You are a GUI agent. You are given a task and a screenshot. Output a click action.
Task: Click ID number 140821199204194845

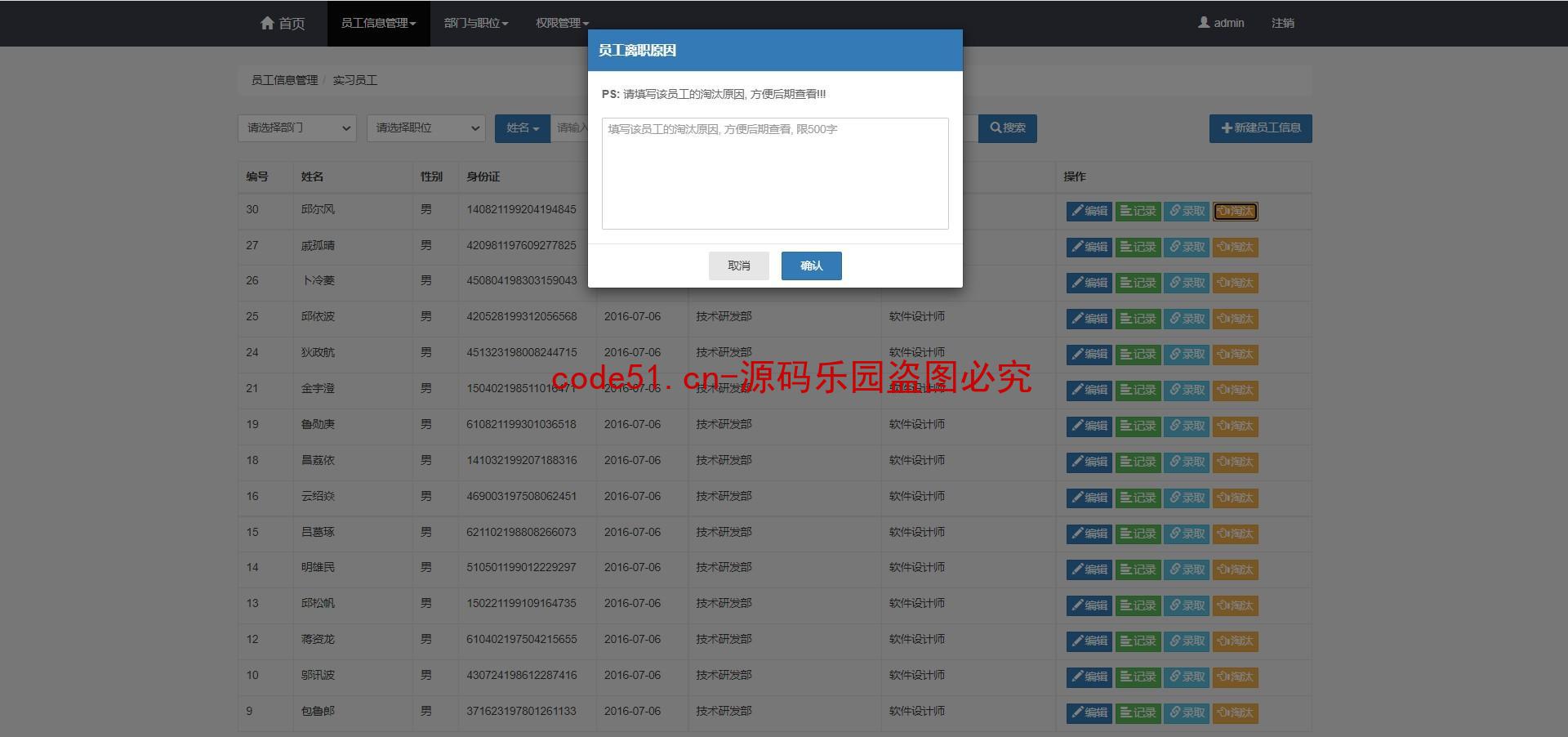click(x=521, y=209)
